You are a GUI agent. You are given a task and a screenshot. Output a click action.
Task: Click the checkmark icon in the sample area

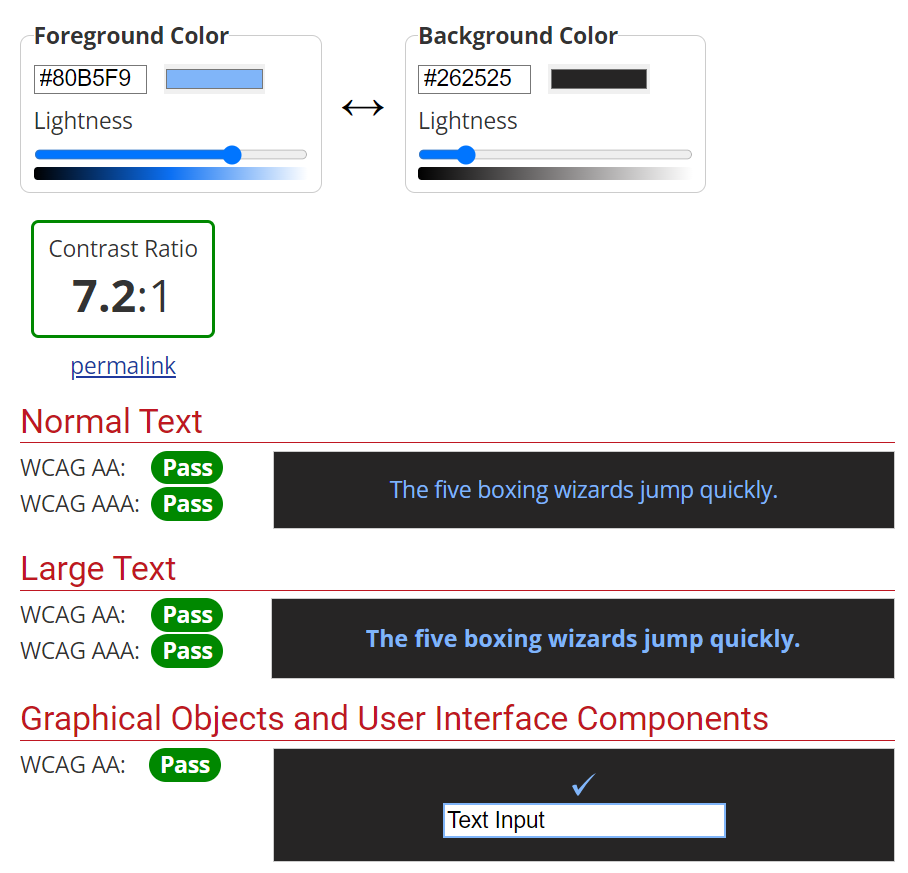583,784
